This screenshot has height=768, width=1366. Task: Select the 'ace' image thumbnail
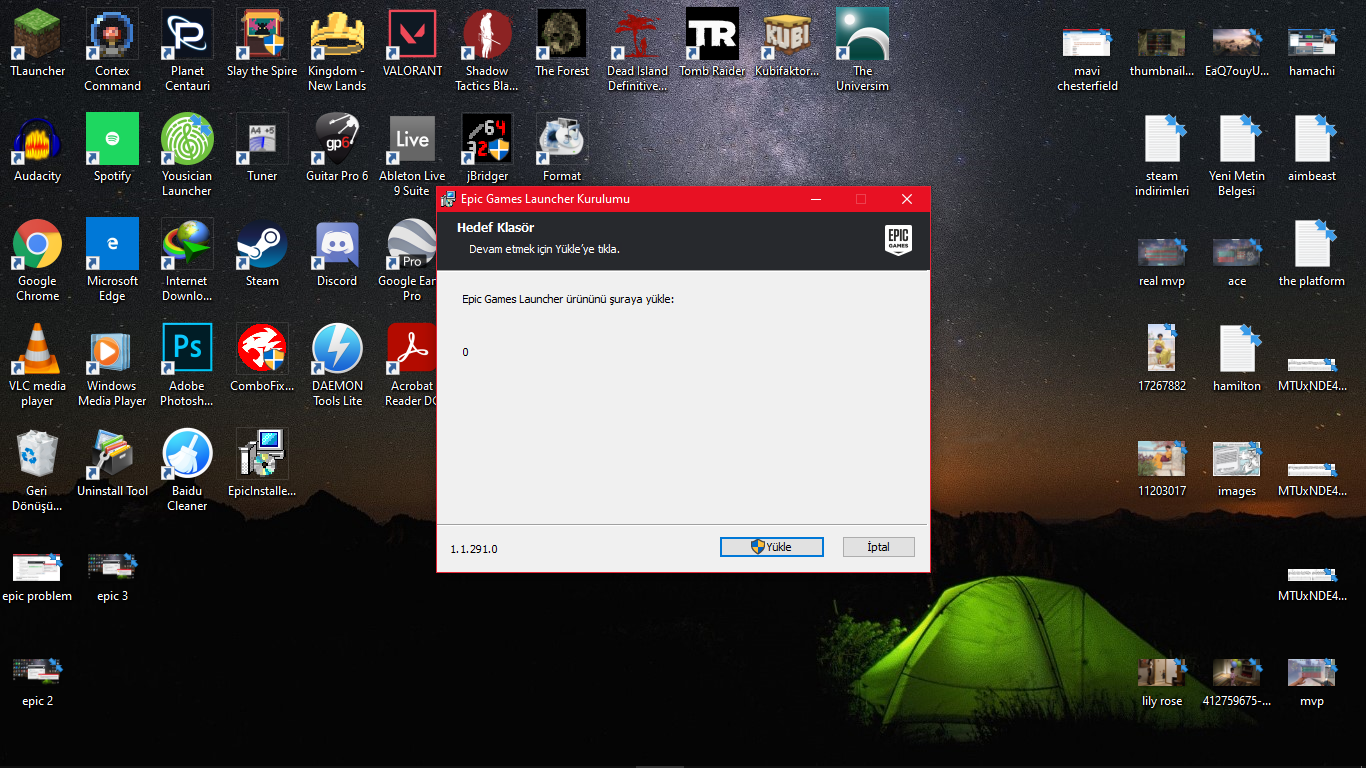(1237, 262)
